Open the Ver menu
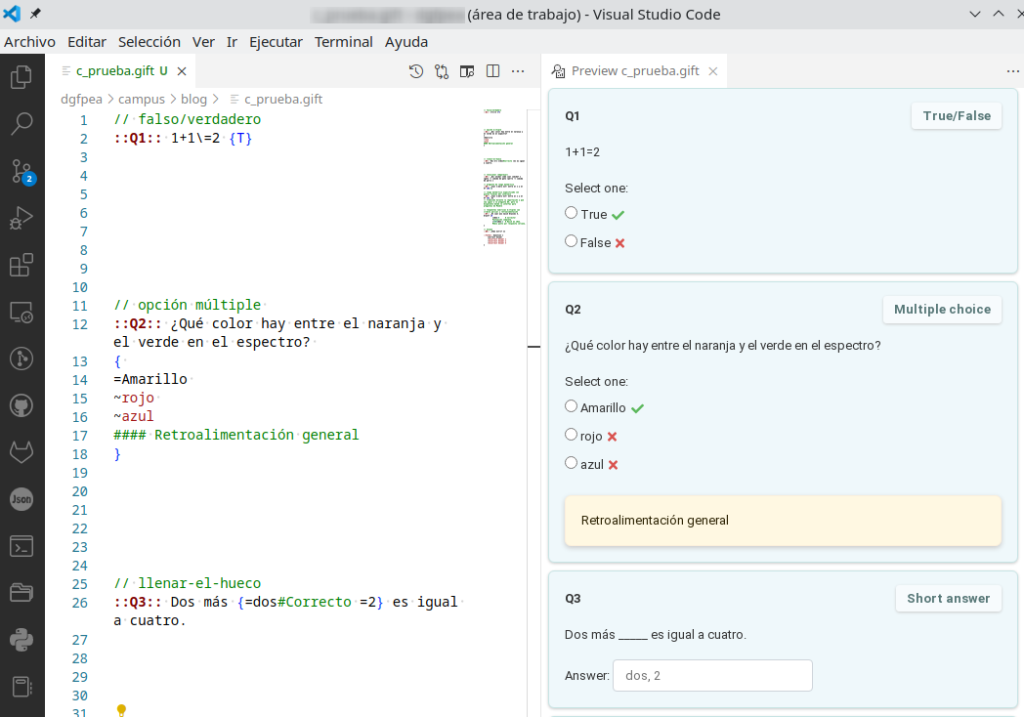 [x=203, y=42]
